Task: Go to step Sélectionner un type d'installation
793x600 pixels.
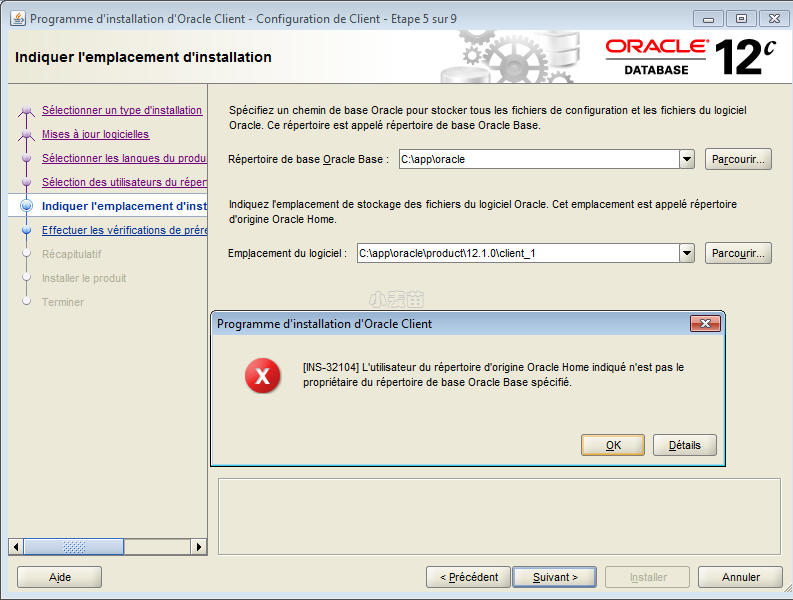Action: pos(122,110)
